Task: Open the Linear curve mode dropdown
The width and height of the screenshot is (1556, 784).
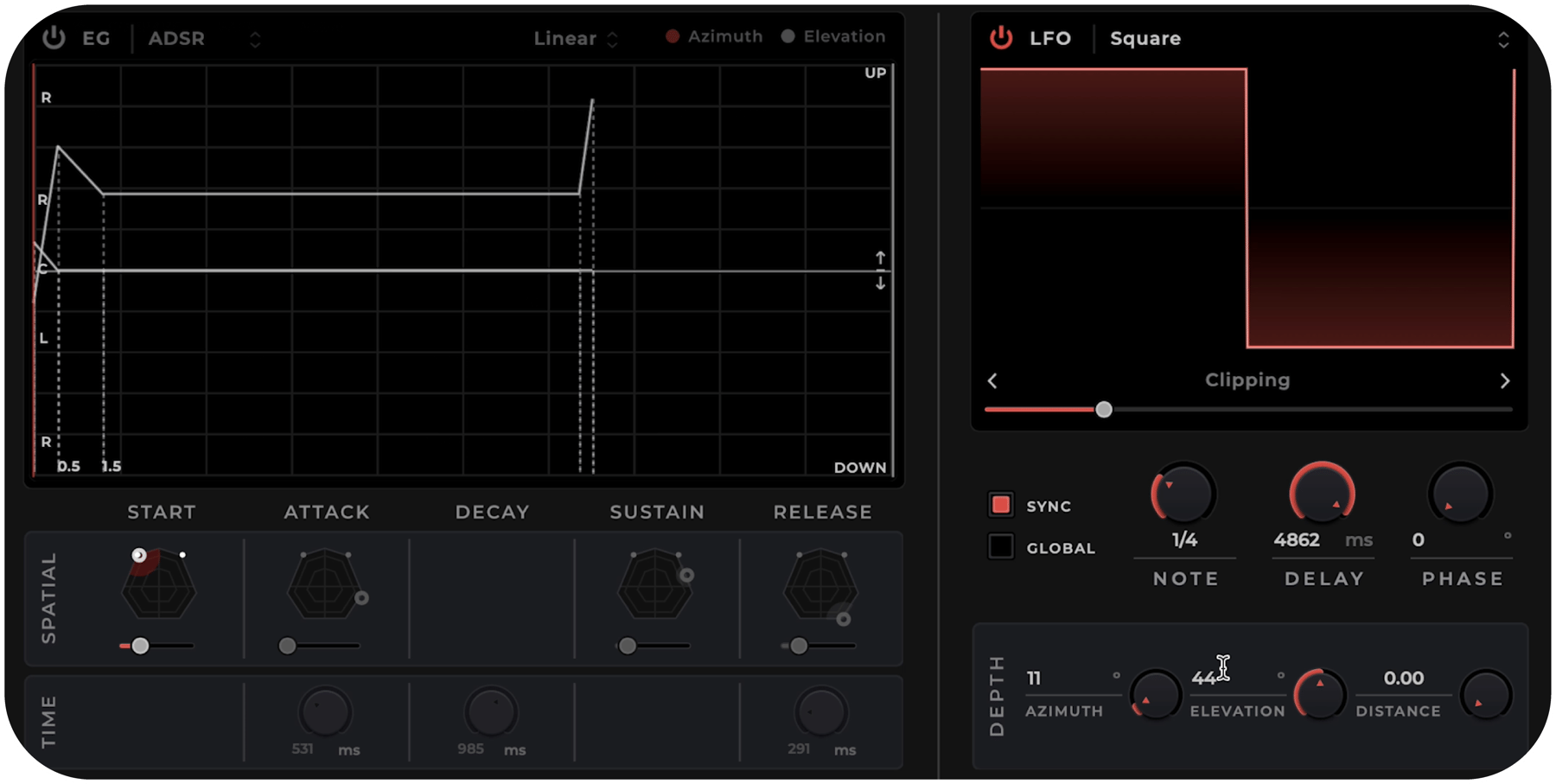Action: [576, 39]
